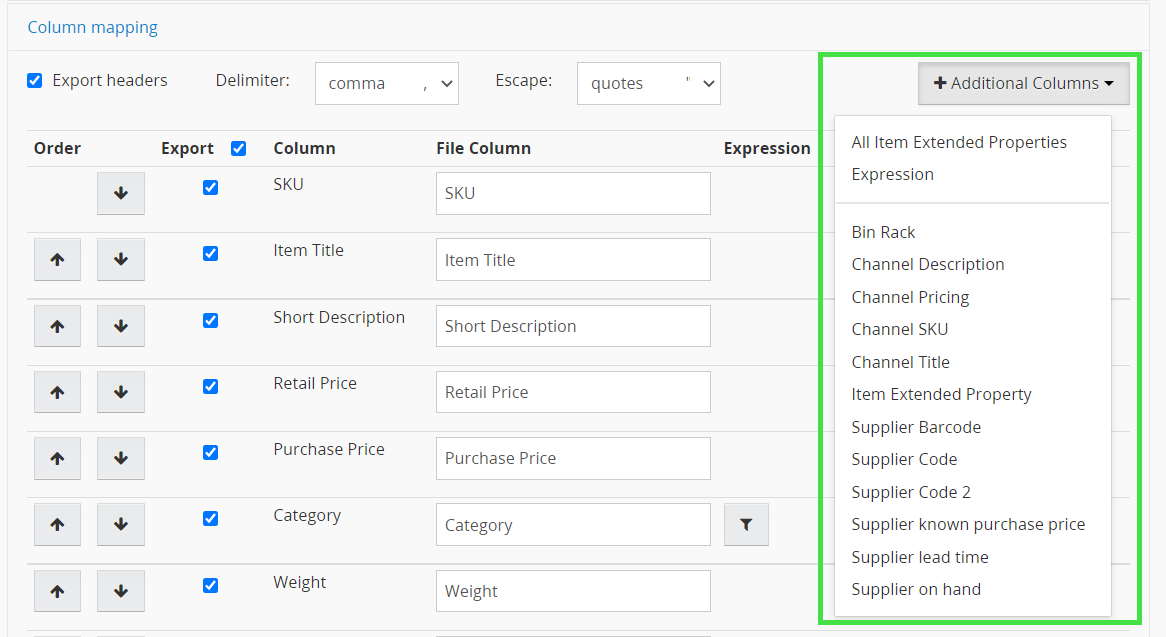The width and height of the screenshot is (1166, 637).
Task: Move Short Description row down
Action: point(121,326)
